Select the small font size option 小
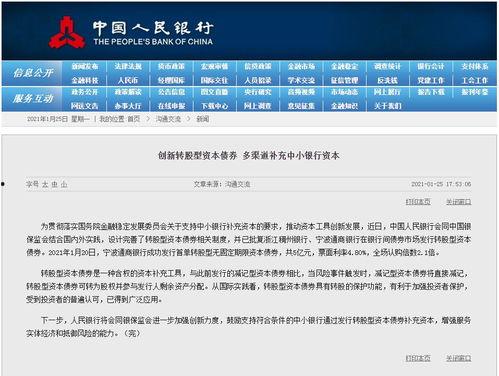The width and height of the screenshot is (499, 376). 64,184
